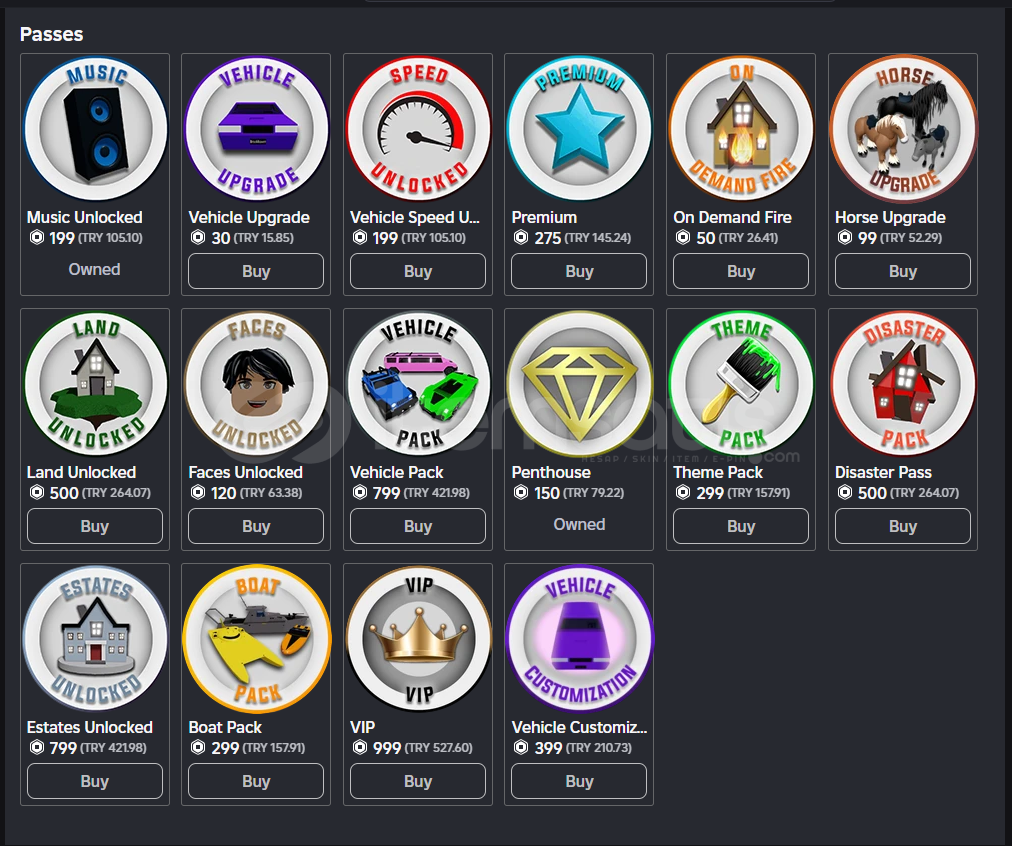Click the Premium pass name link
This screenshot has width=1012, height=846.
coord(544,217)
